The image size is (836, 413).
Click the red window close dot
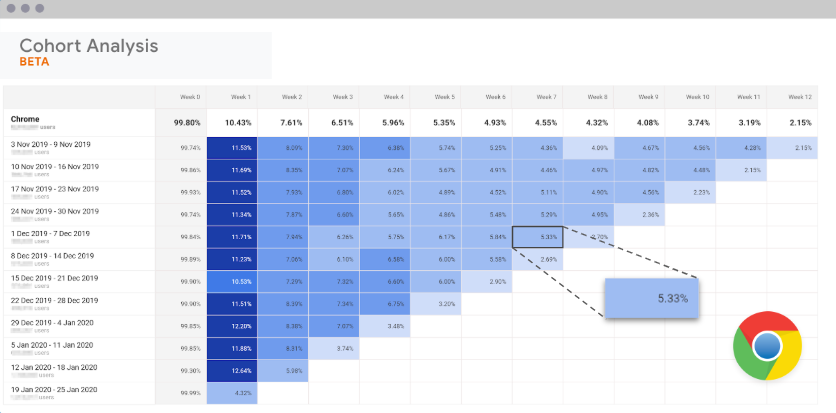tap(11, 8)
